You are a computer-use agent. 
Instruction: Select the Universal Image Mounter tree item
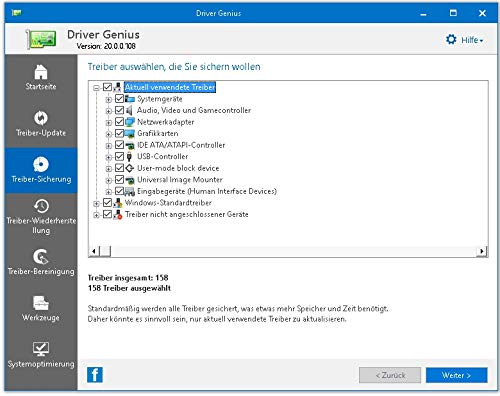pos(180,180)
